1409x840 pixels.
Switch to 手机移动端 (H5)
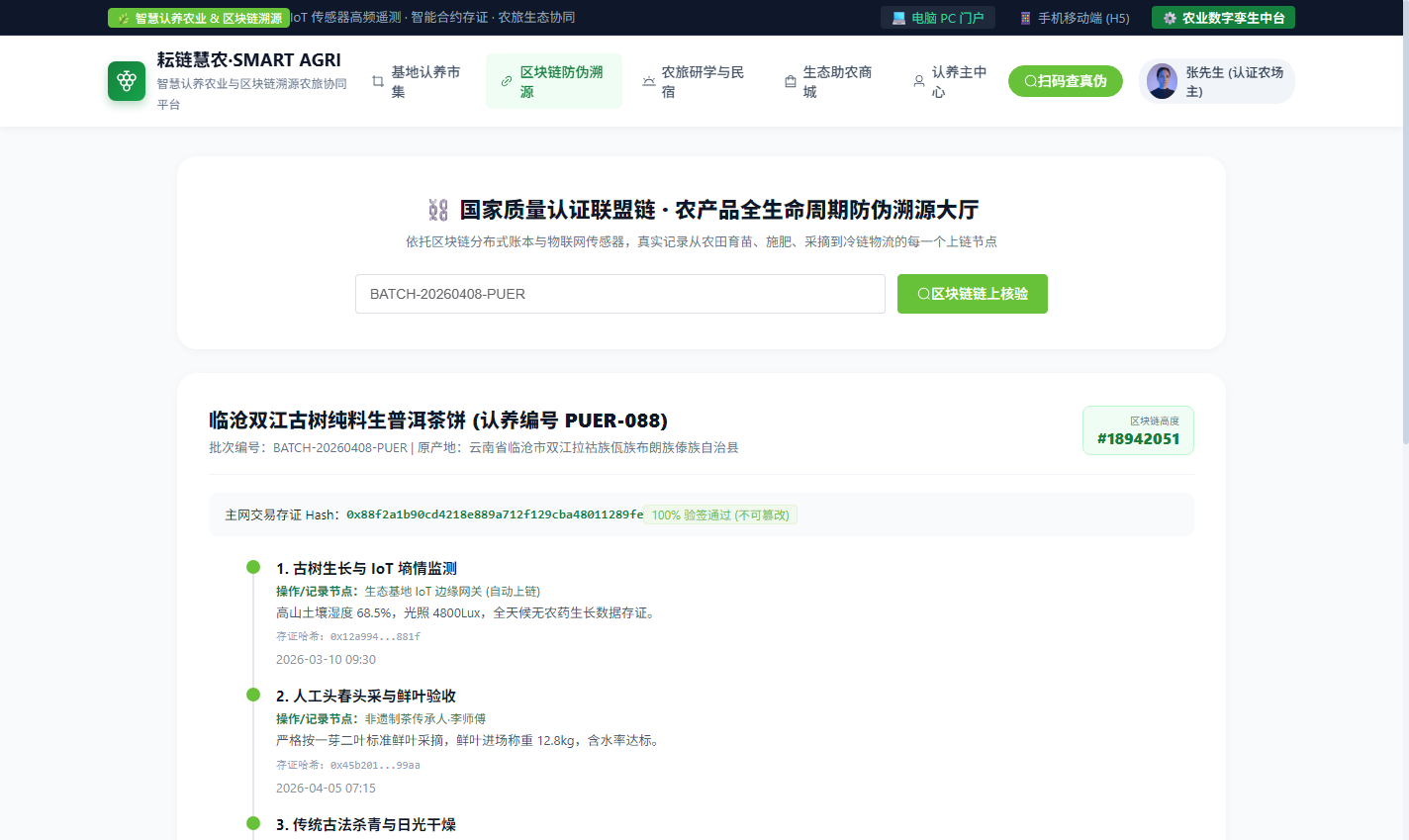pos(1074,18)
